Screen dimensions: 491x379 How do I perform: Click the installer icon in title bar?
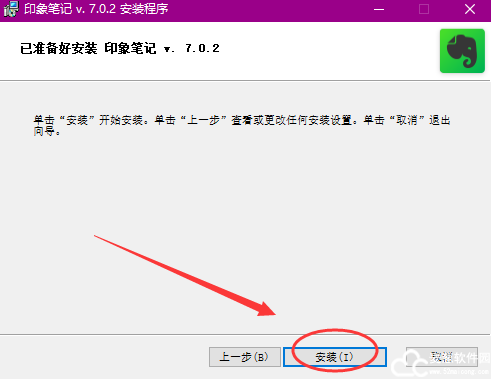(11, 9)
